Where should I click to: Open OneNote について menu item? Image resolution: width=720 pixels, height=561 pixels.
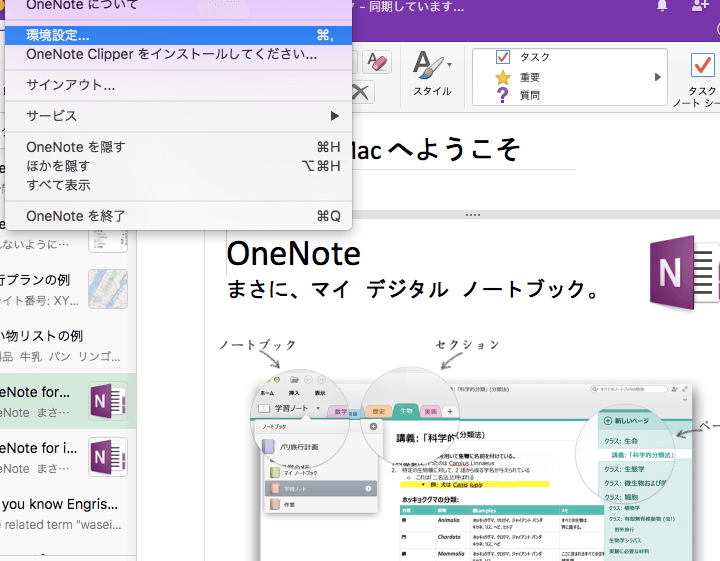178,6
